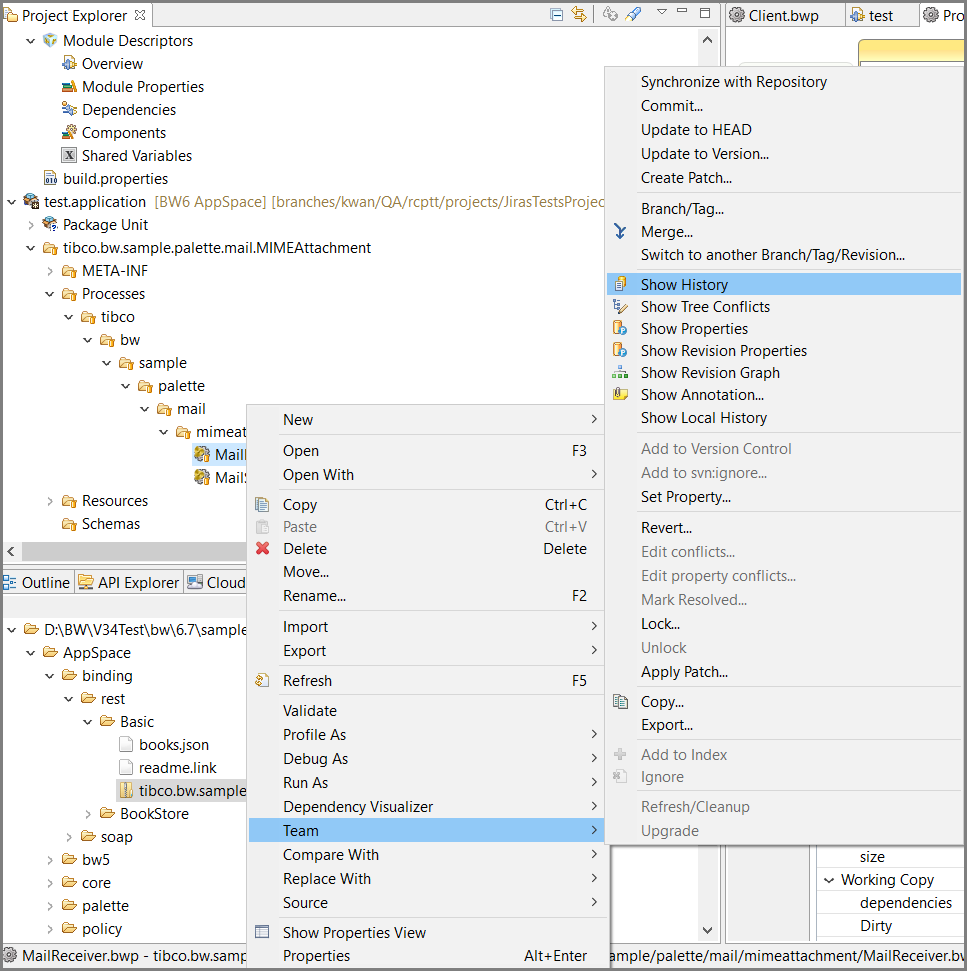Click Collapse All icon in Project Explorer toolbar

click(x=557, y=14)
